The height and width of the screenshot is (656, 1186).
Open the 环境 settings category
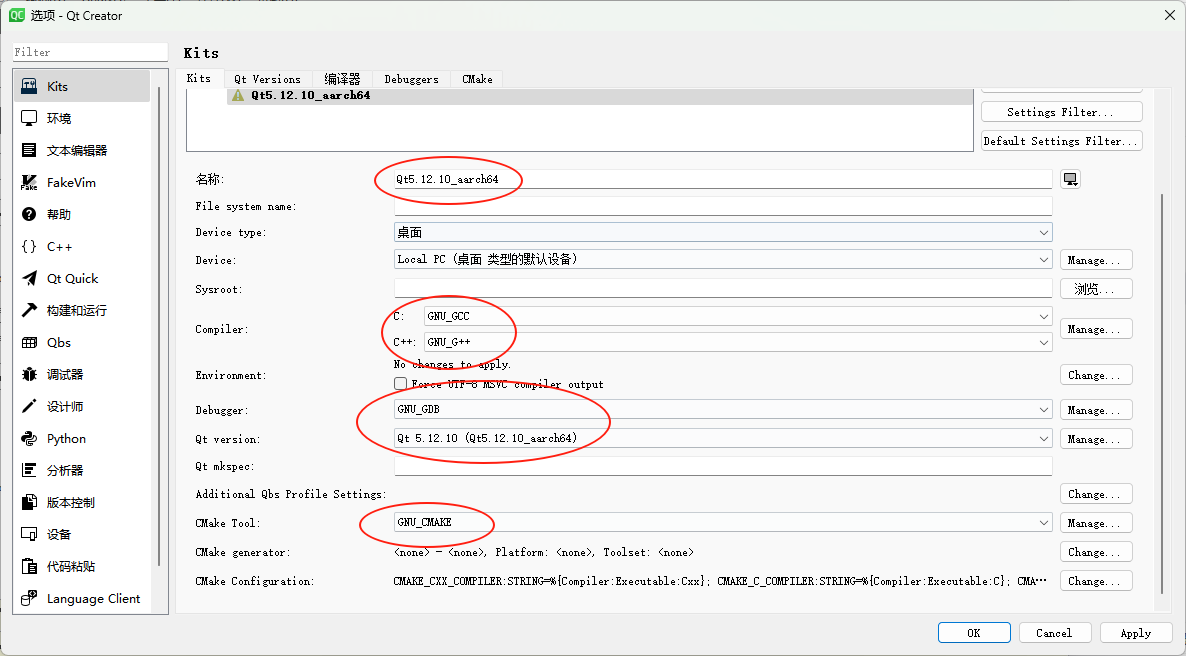coord(82,118)
